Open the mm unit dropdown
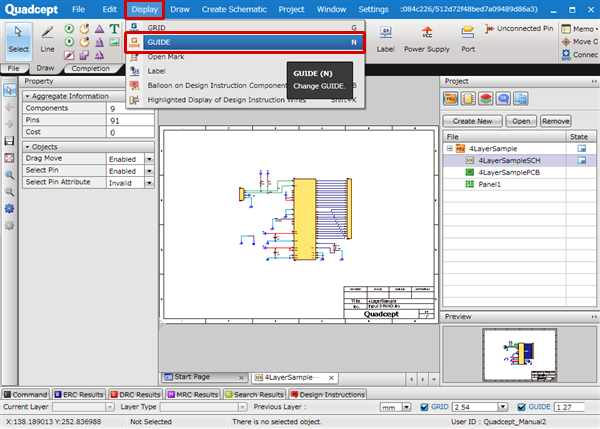 406,407
